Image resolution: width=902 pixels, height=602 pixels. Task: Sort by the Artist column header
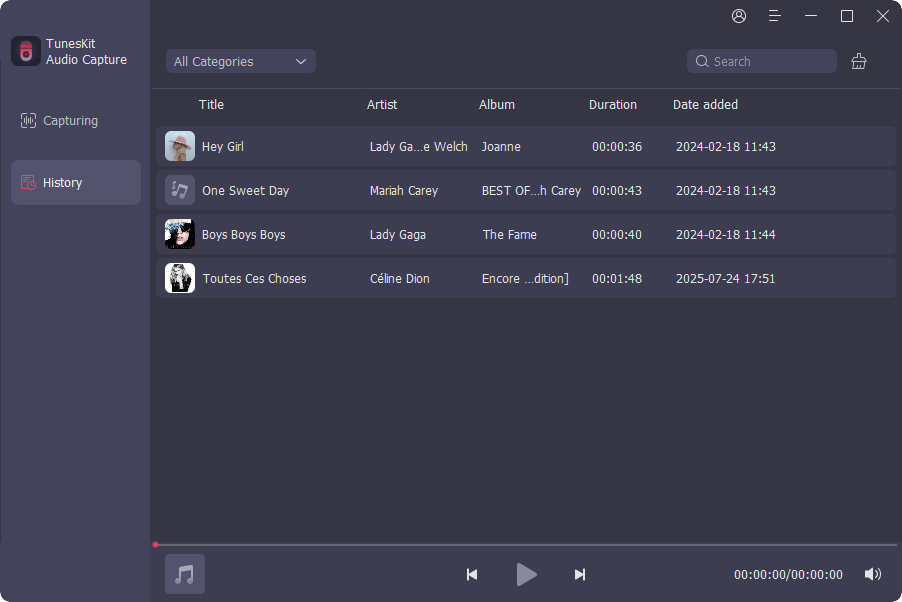coord(382,105)
